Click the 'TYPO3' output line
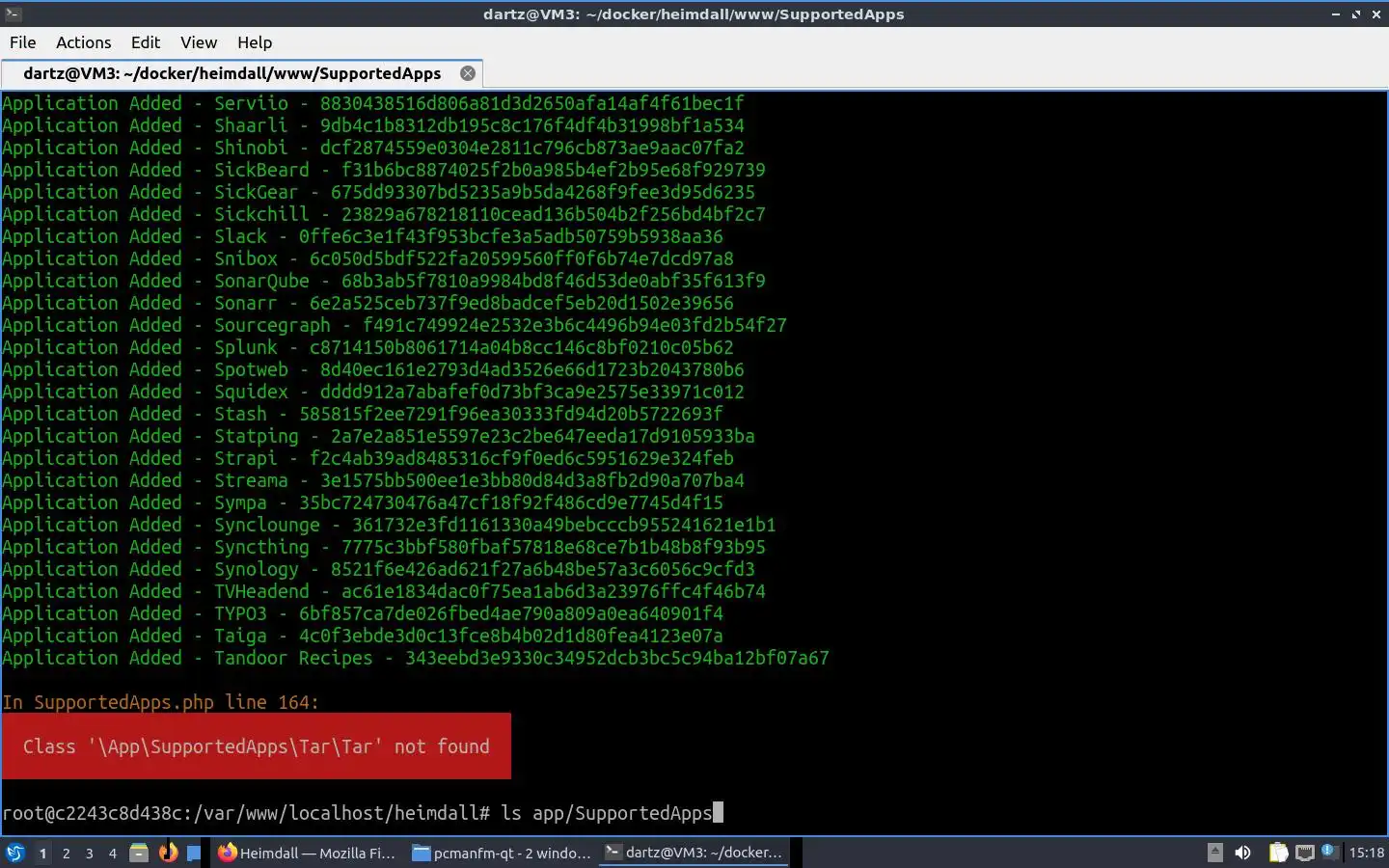This screenshot has width=1389, height=868. click(363, 613)
